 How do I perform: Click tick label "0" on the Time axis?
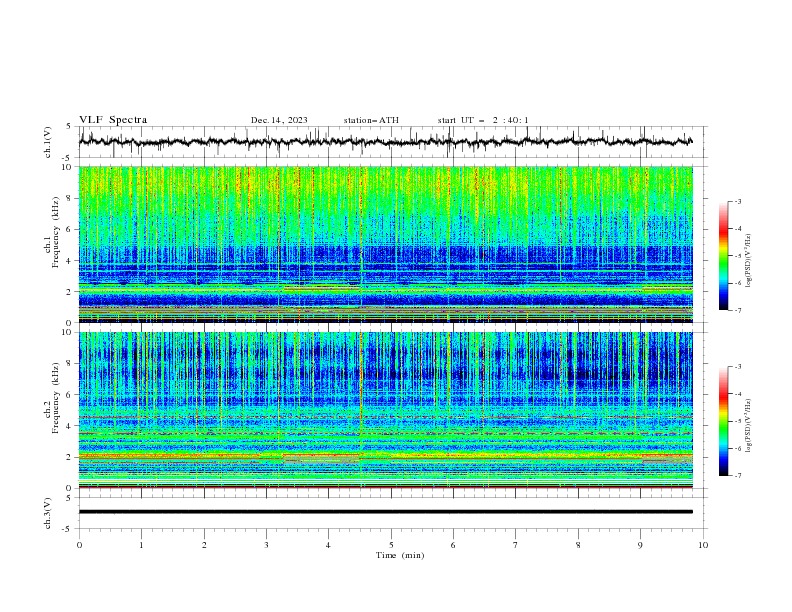pos(79,545)
